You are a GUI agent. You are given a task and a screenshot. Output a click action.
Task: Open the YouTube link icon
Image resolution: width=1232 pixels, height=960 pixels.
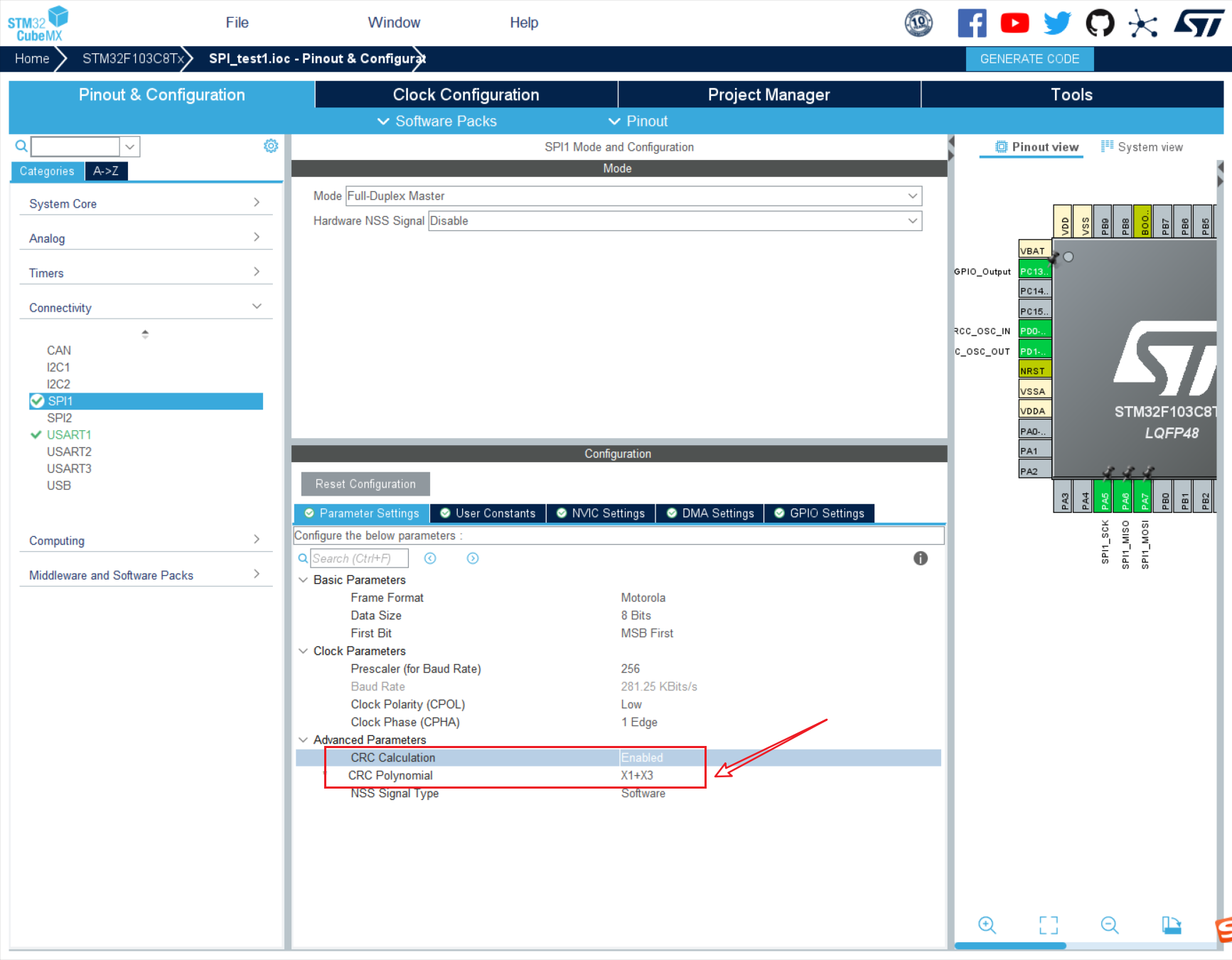tap(1014, 23)
